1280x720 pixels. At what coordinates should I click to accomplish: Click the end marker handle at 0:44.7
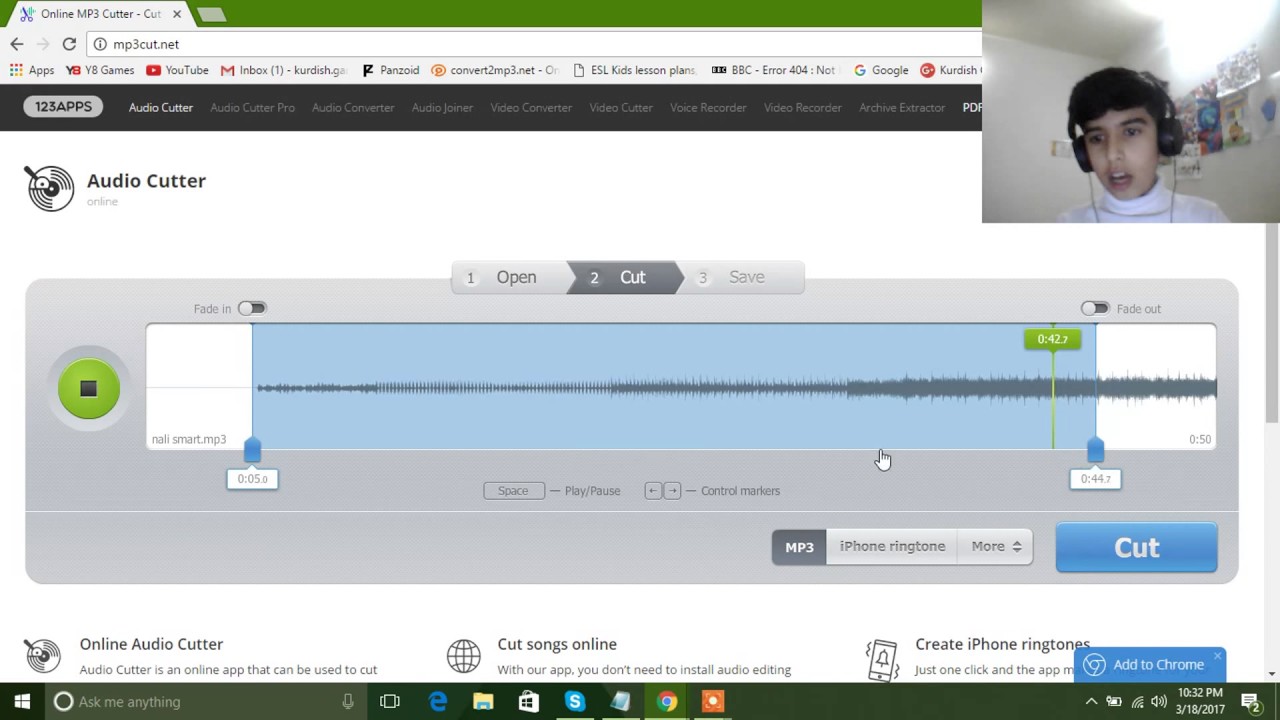[x=1095, y=451]
